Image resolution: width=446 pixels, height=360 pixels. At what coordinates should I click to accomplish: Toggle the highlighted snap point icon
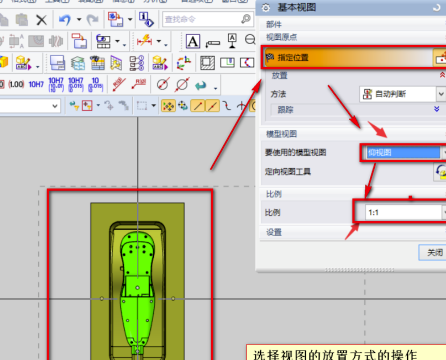[168, 106]
